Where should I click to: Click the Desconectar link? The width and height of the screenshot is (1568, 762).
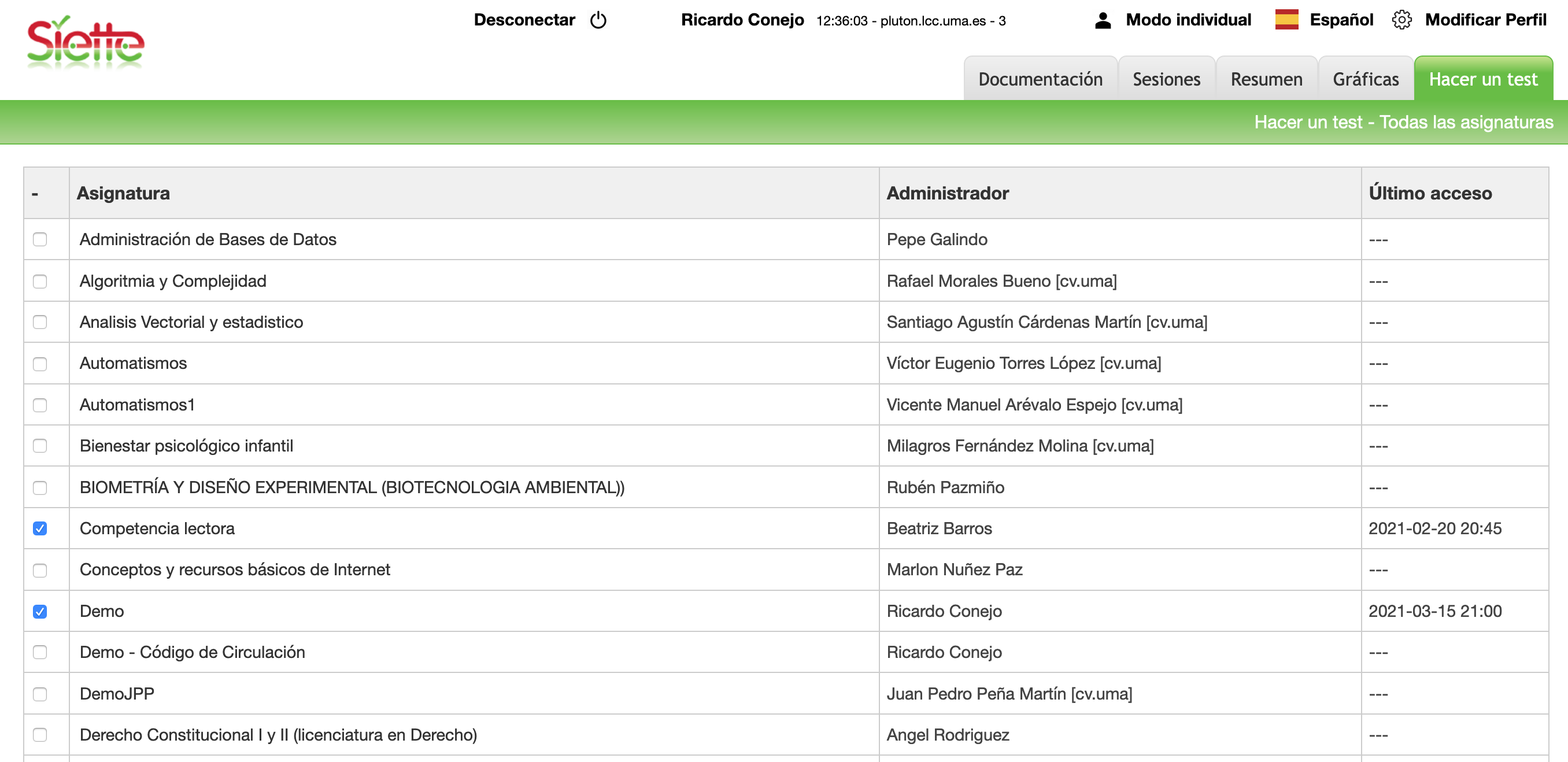524,20
